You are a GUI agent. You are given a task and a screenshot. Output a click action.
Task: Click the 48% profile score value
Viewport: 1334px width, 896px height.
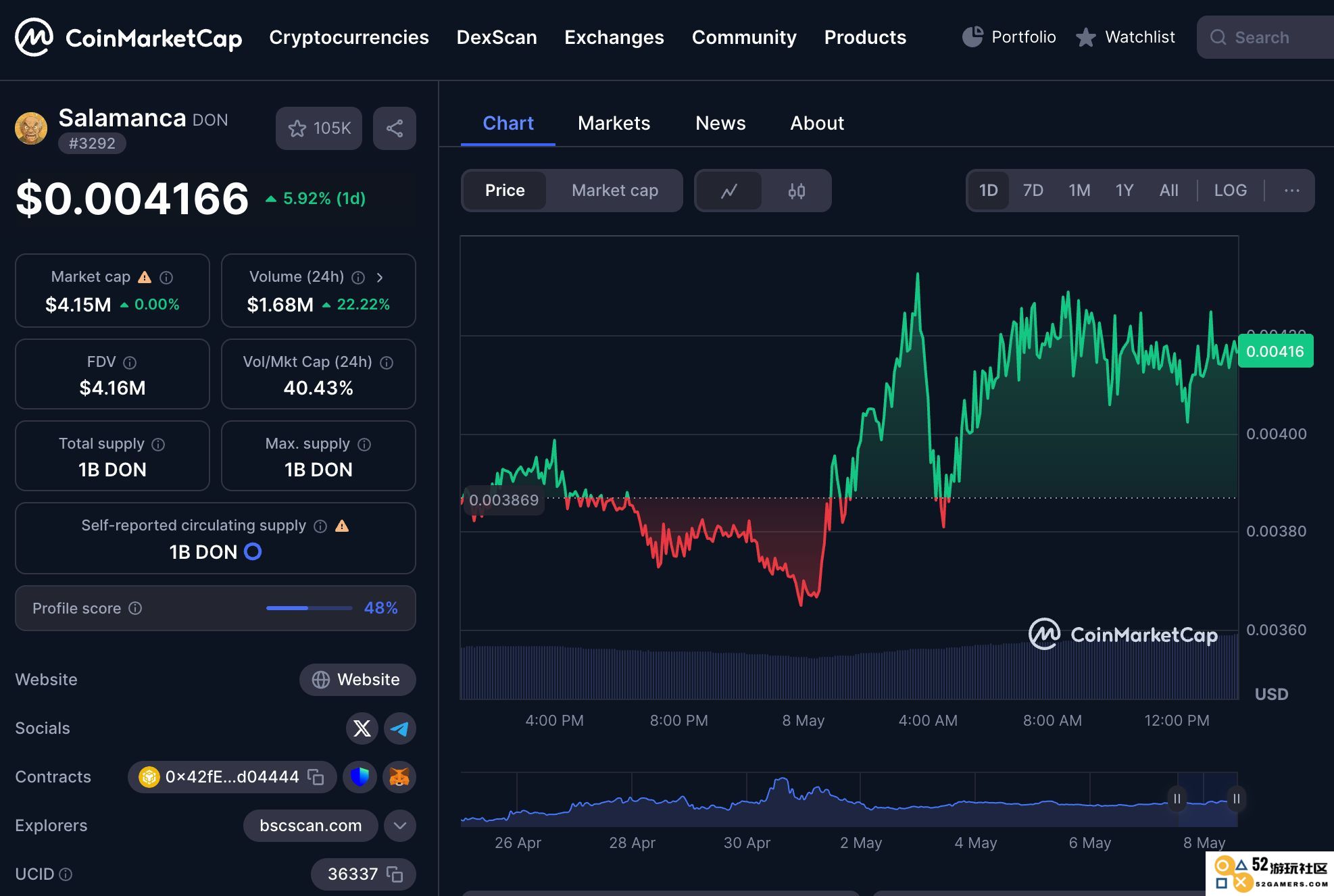coord(380,608)
